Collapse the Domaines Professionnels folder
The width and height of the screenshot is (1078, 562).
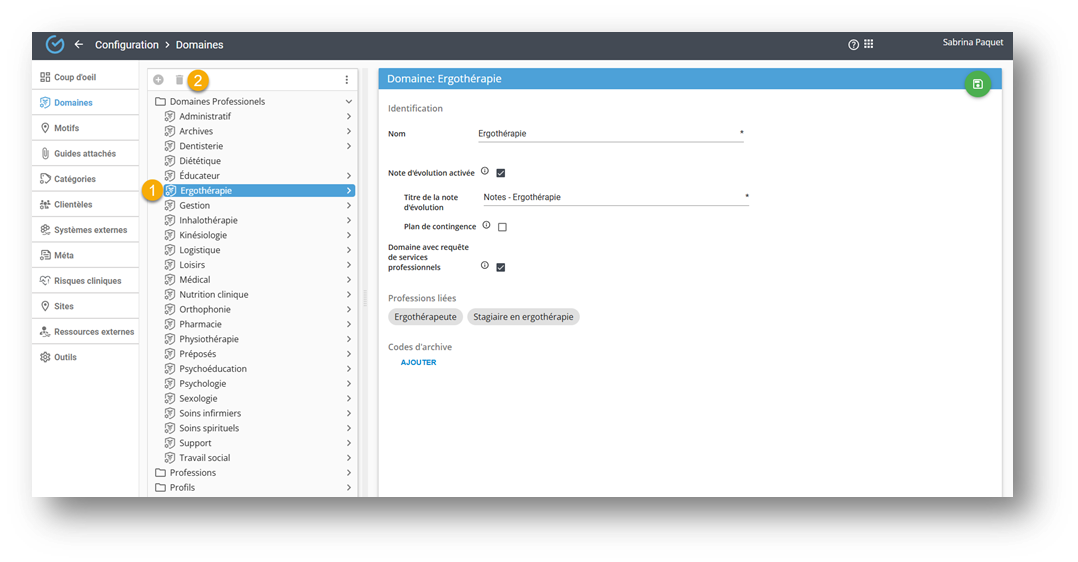pyautogui.click(x=348, y=102)
